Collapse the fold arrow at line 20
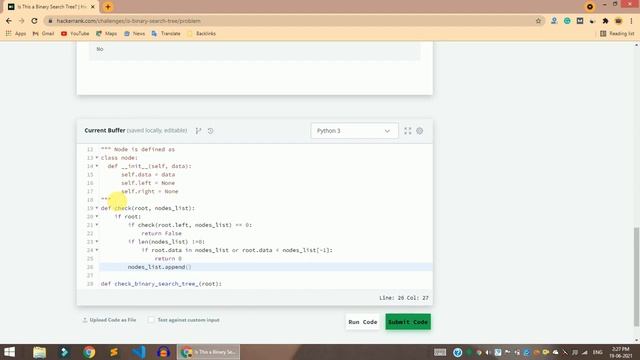The image size is (640, 360). 97,216
